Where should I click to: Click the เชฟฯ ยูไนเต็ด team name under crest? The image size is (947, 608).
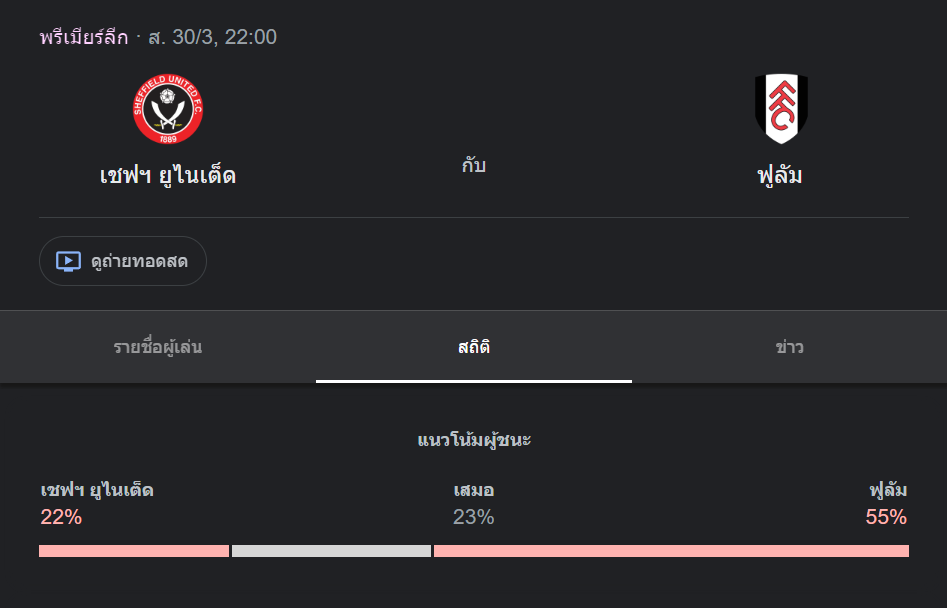[168, 175]
